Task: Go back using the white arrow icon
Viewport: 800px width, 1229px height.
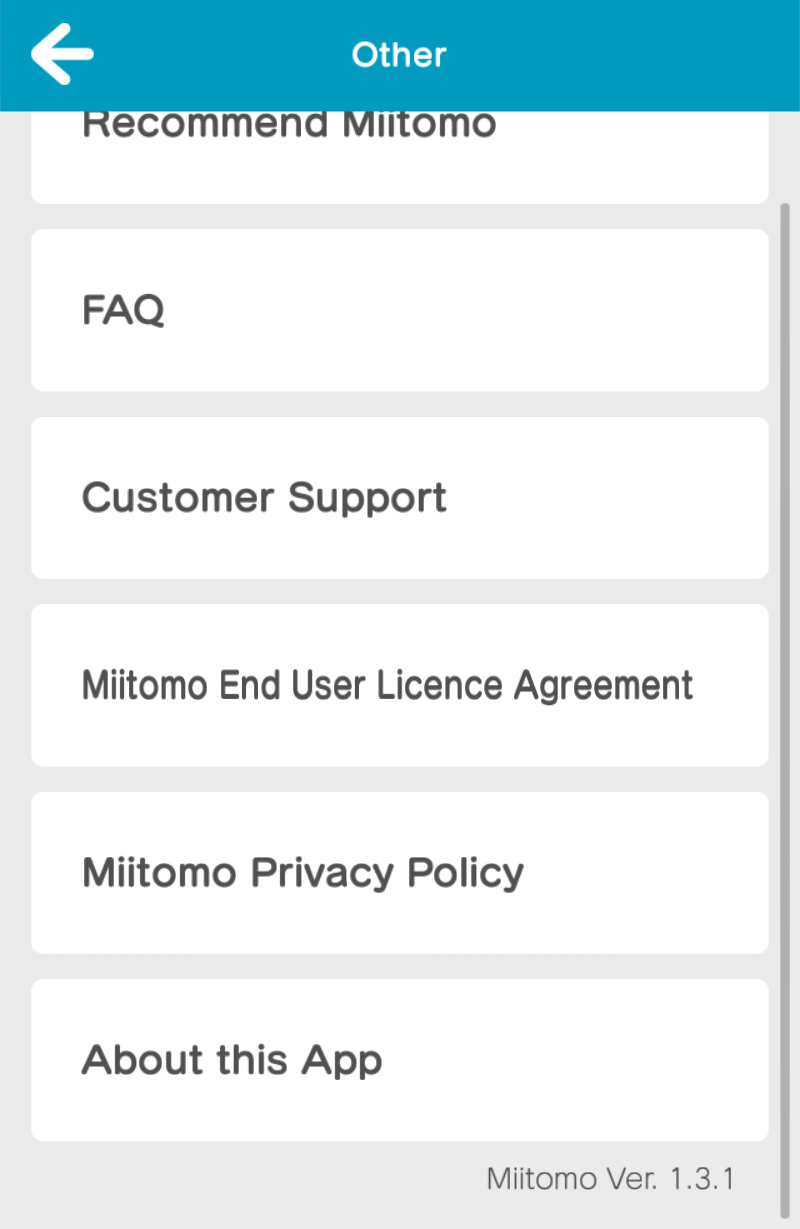Action: [62, 54]
